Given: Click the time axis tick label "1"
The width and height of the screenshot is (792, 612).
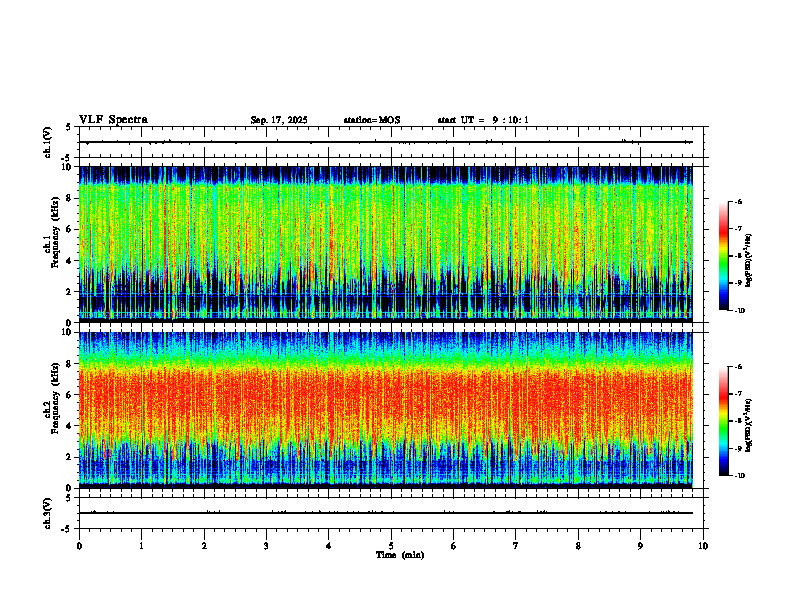Looking at the screenshot, I should coord(142,546).
